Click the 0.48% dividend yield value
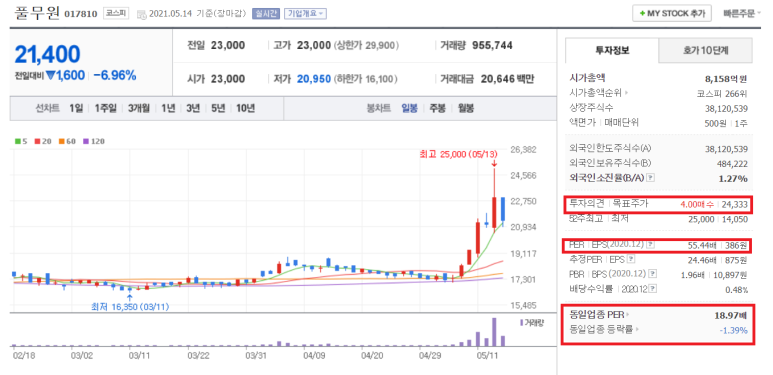The width and height of the screenshot is (773, 375). coord(737,290)
